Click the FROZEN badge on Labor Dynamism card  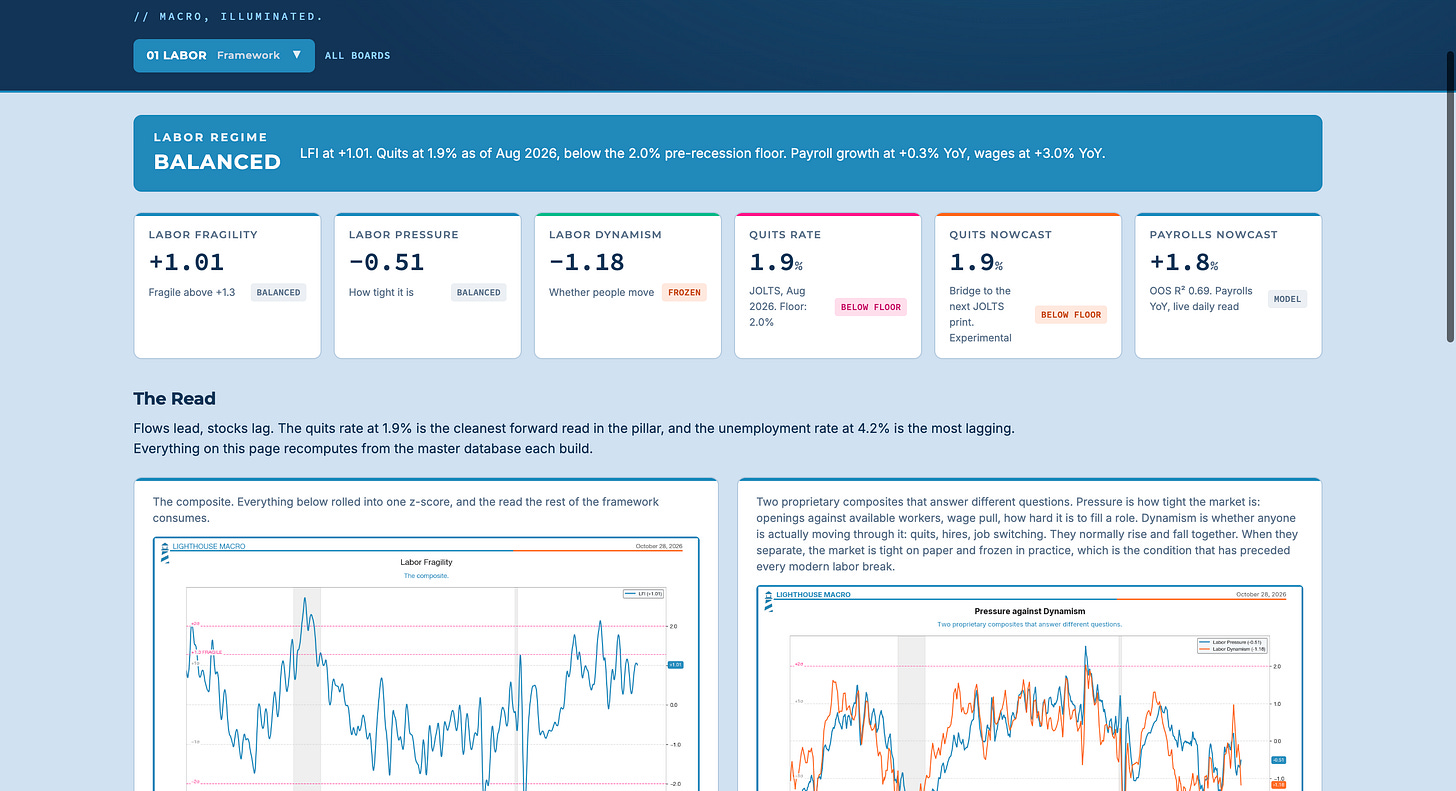(684, 292)
